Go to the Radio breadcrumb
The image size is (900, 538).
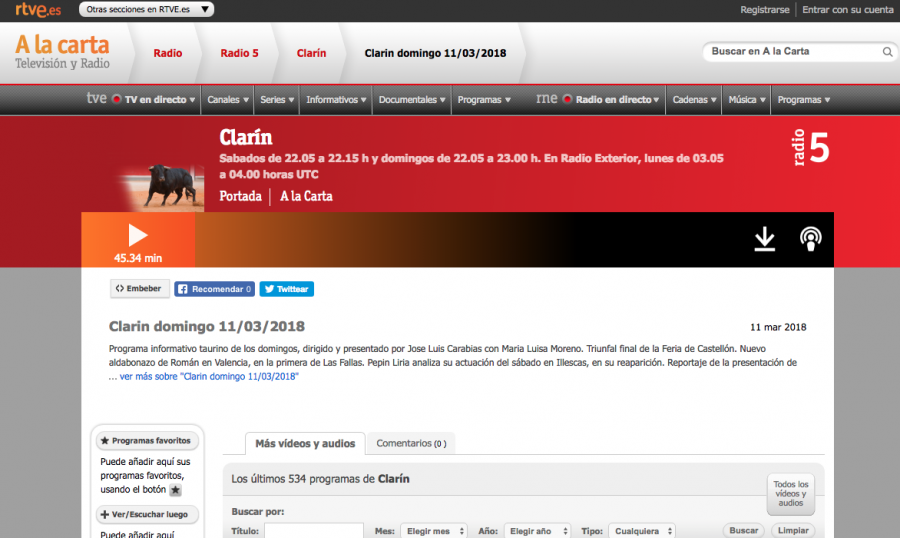(168, 53)
